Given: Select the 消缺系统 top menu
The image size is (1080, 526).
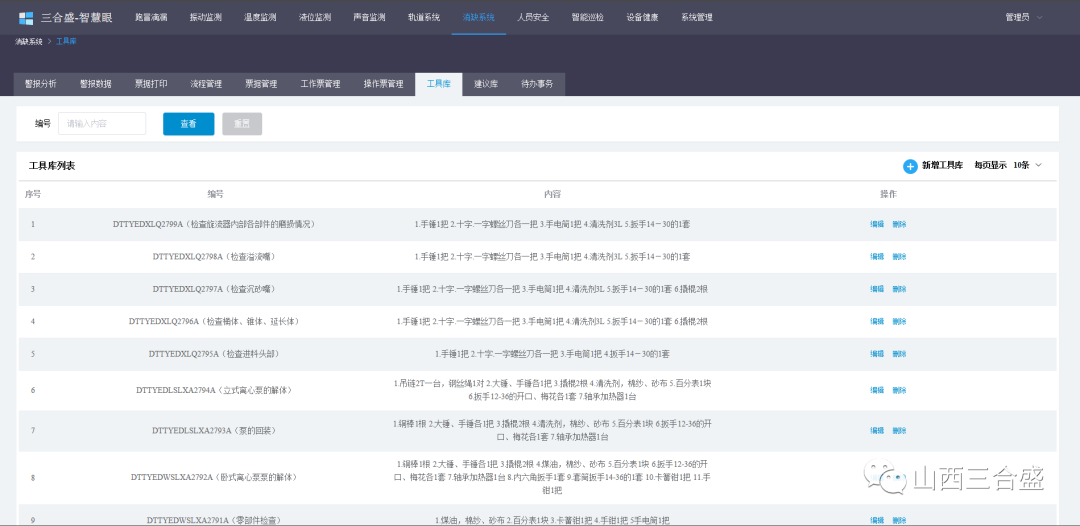Looking at the screenshot, I should [478, 18].
